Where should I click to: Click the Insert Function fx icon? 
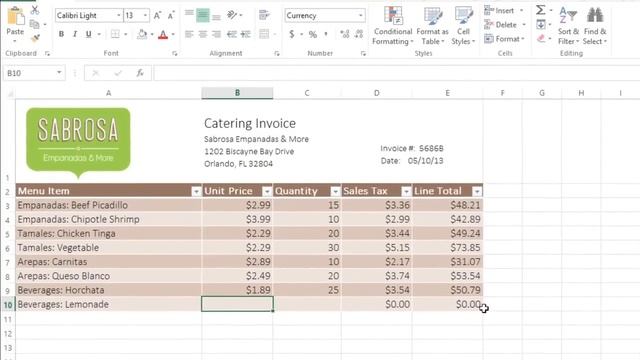[140, 73]
